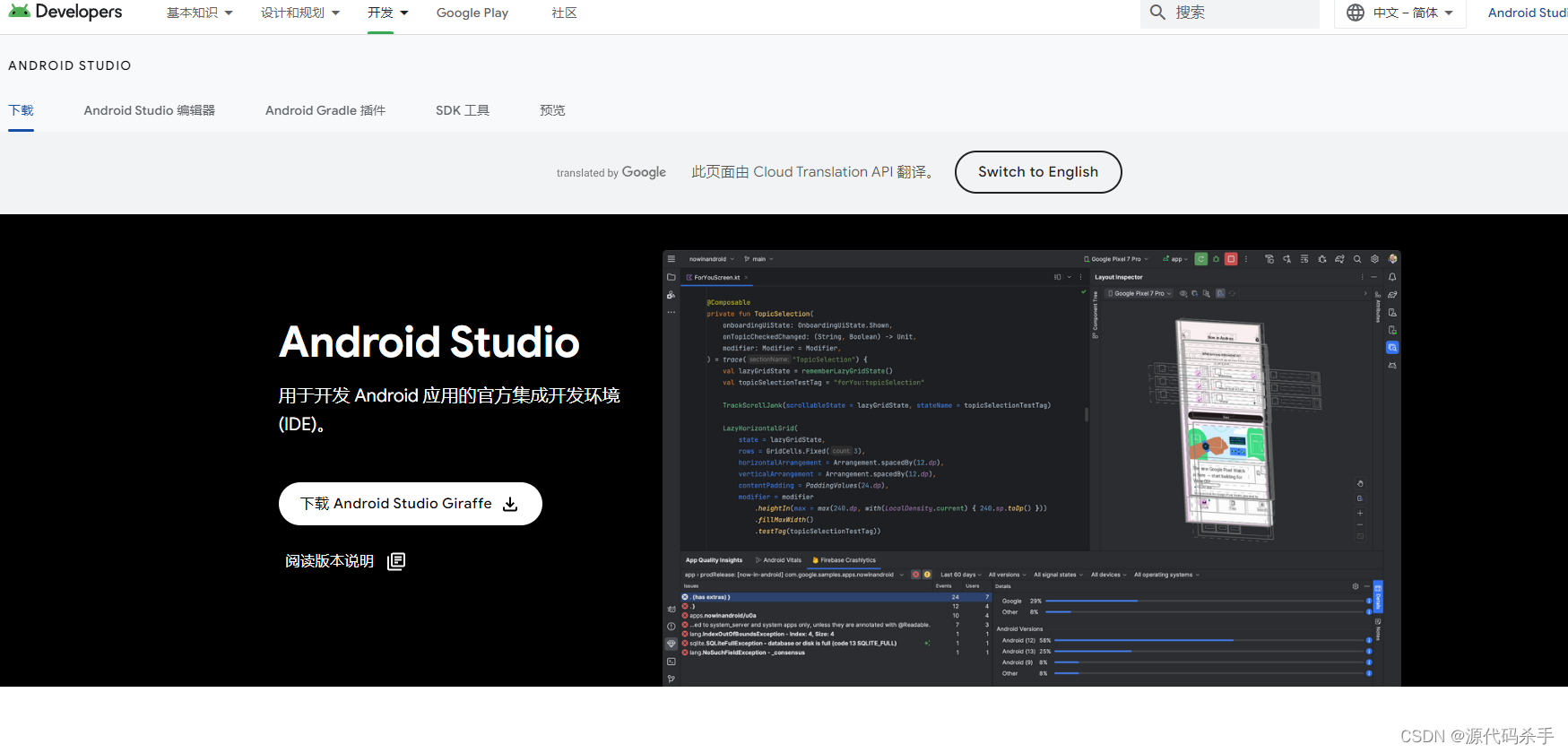Screen dimensions: 1568x753
Task: Click the Switch to English button
Action: [x=1038, y=172]
